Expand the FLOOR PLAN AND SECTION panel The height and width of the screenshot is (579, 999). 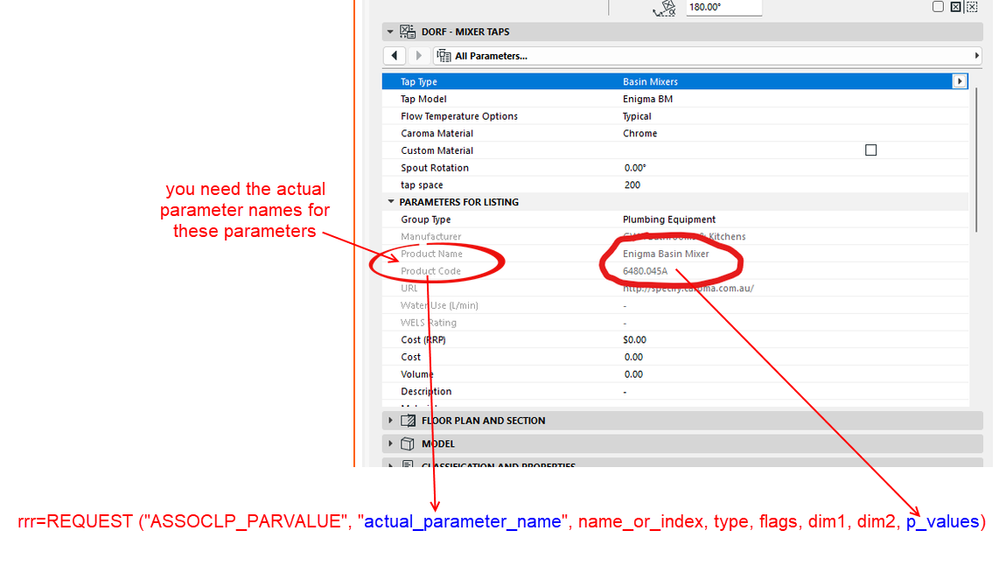[x=391, y=420]
